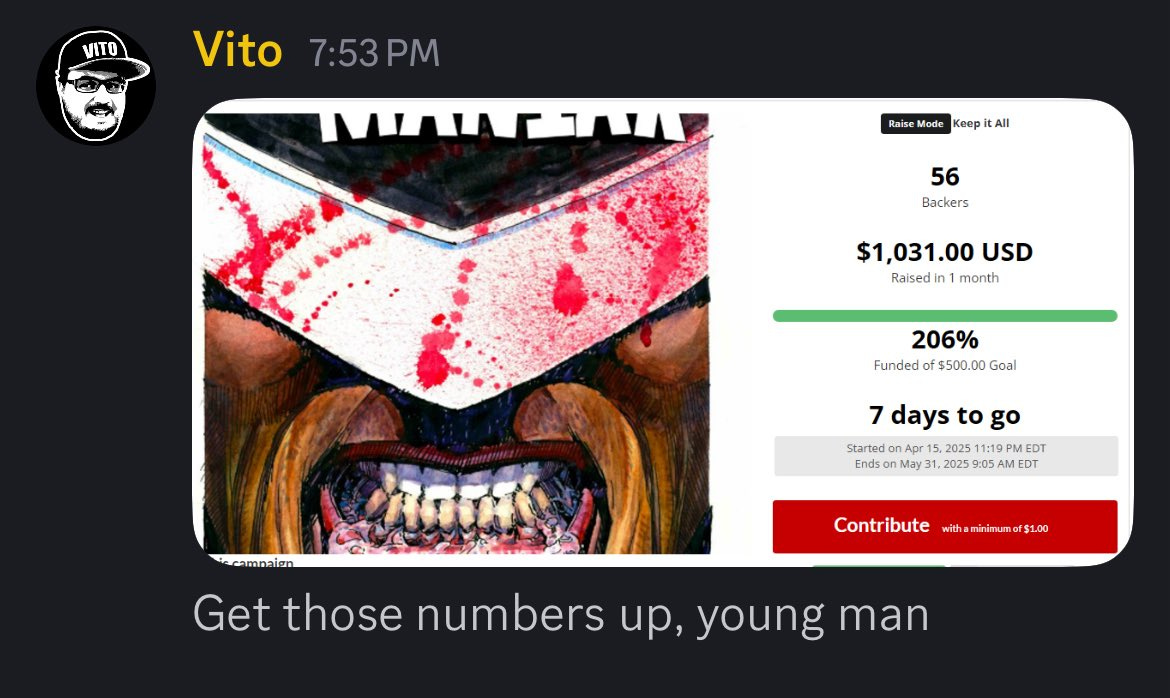
Task: Open Vito's profile avatar
Action: [x=96, y=86]
